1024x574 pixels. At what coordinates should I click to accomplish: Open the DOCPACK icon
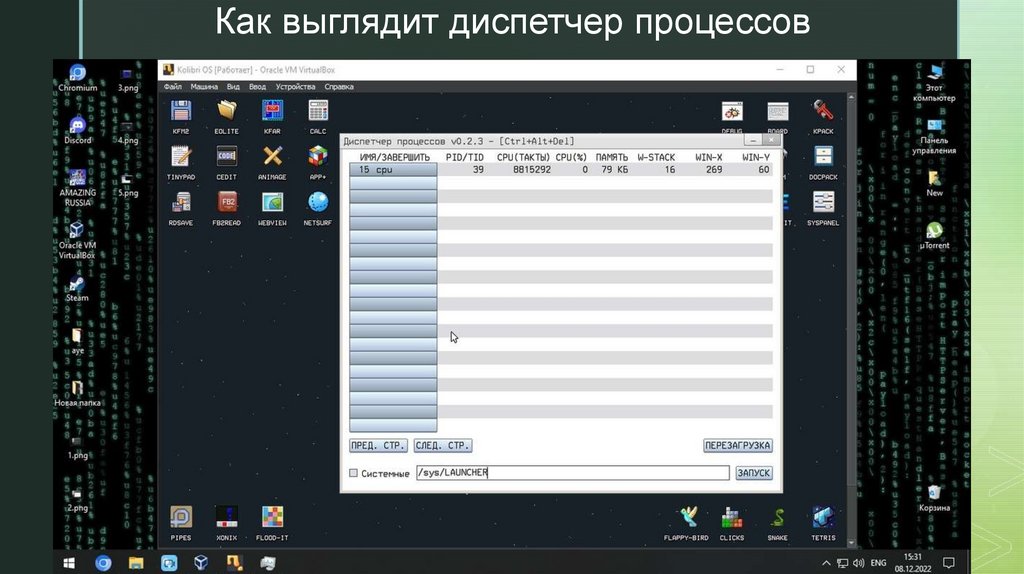coord(823,157)
